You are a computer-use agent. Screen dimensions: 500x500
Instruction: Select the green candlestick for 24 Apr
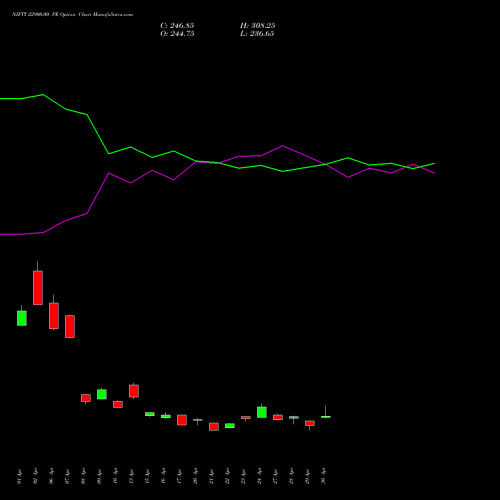click(x=262, y=412)
